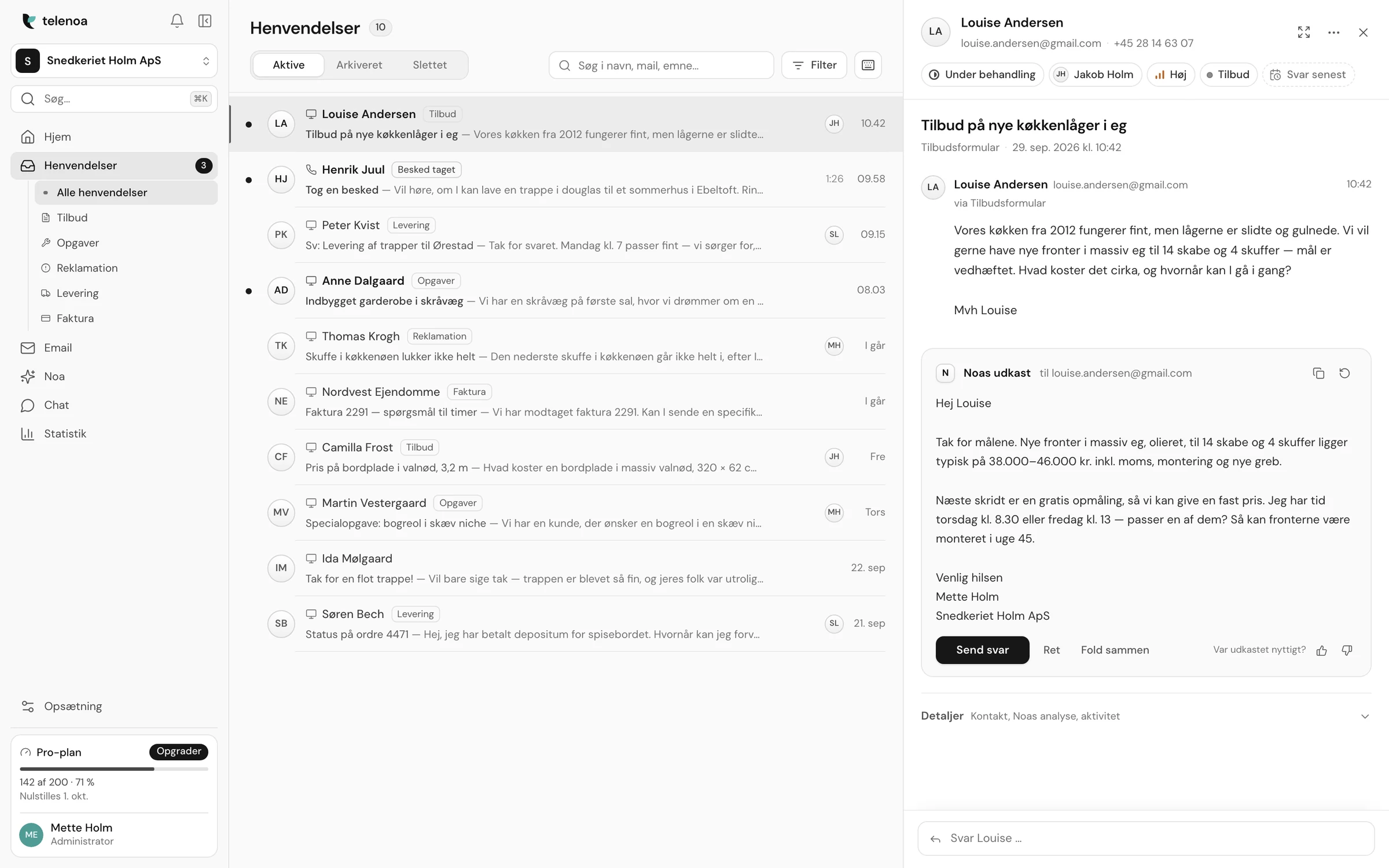Screen dimensions: 1389x868
Task: Open the Noa assistant page
Action: click(114, 376)
